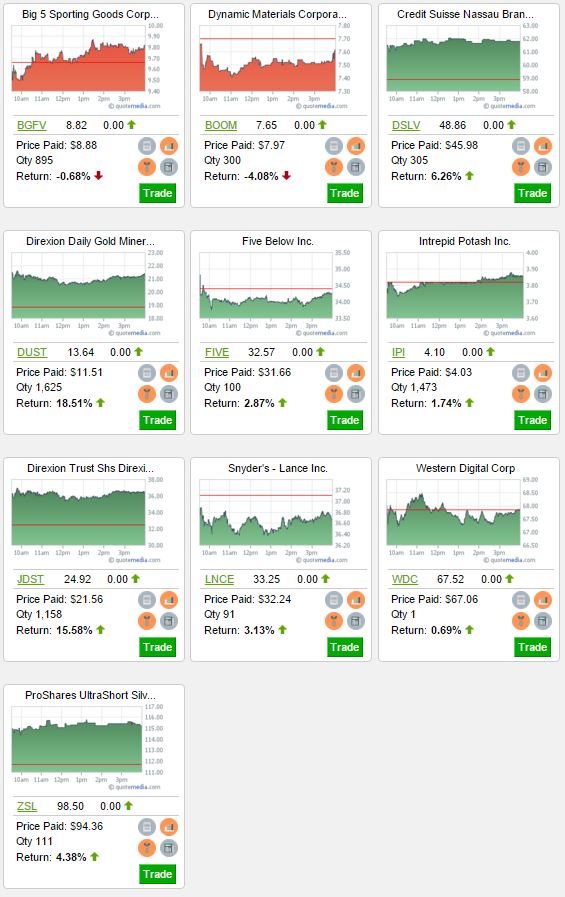Click the gray box icon for WDC

[x=543, y=621]
